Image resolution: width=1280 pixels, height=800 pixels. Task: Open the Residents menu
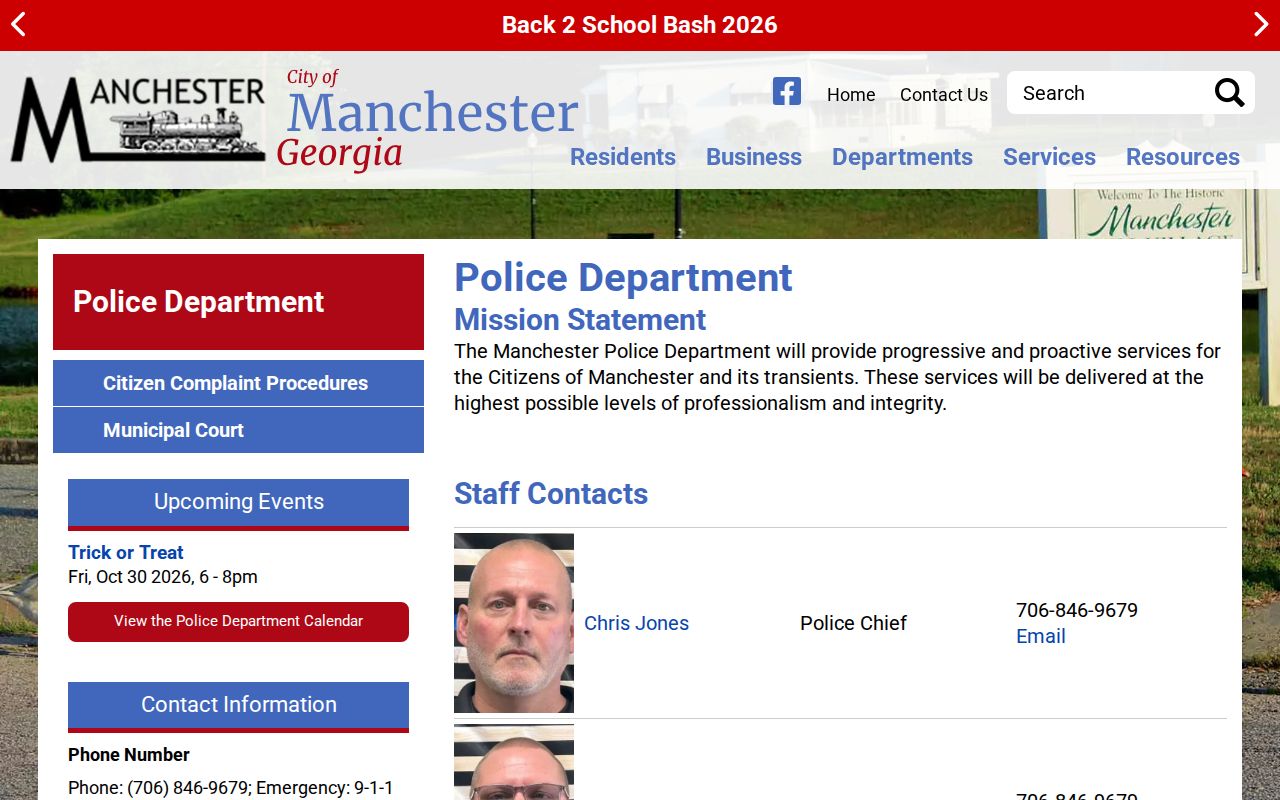tap(623, 157)
